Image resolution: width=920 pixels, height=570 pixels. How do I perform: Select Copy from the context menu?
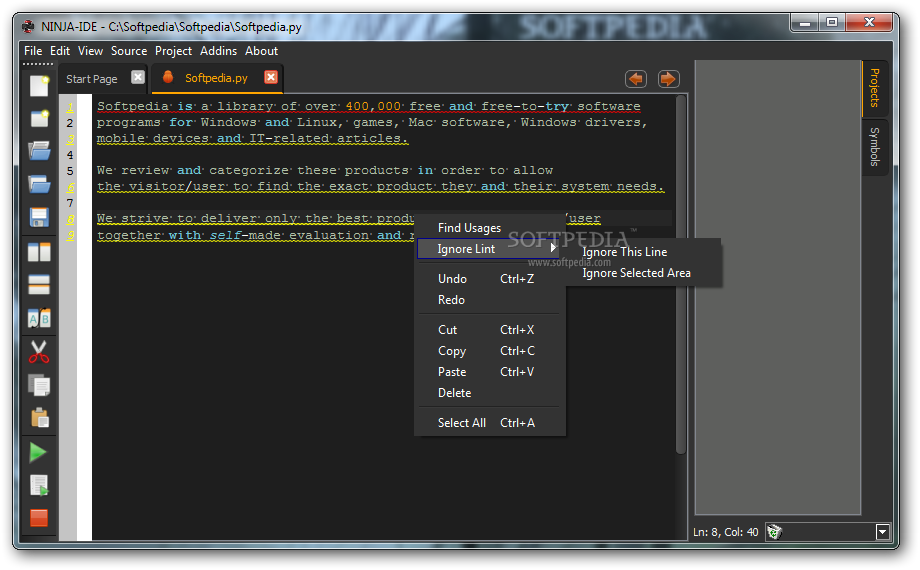[x=488, y=351]
